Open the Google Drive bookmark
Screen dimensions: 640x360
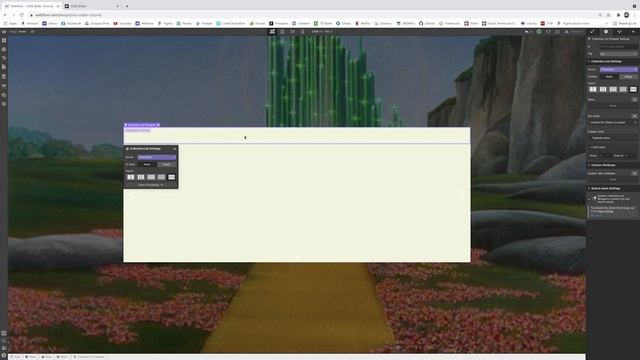(x=97, y=23)
